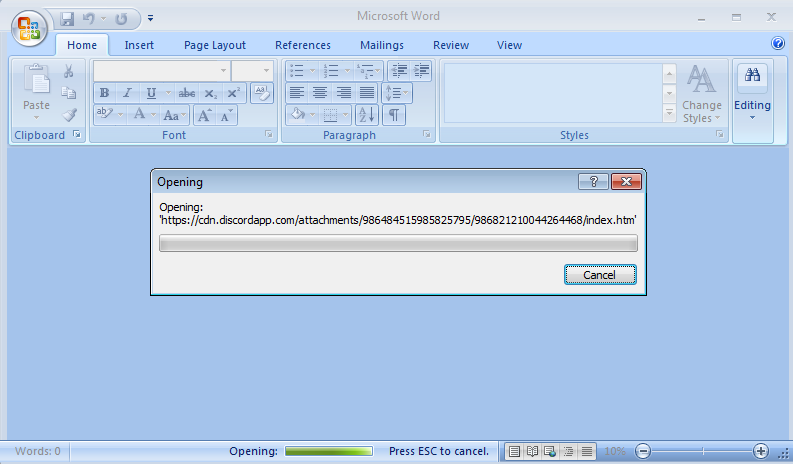
Task: Toggle Center alignment
Action: 320,93
